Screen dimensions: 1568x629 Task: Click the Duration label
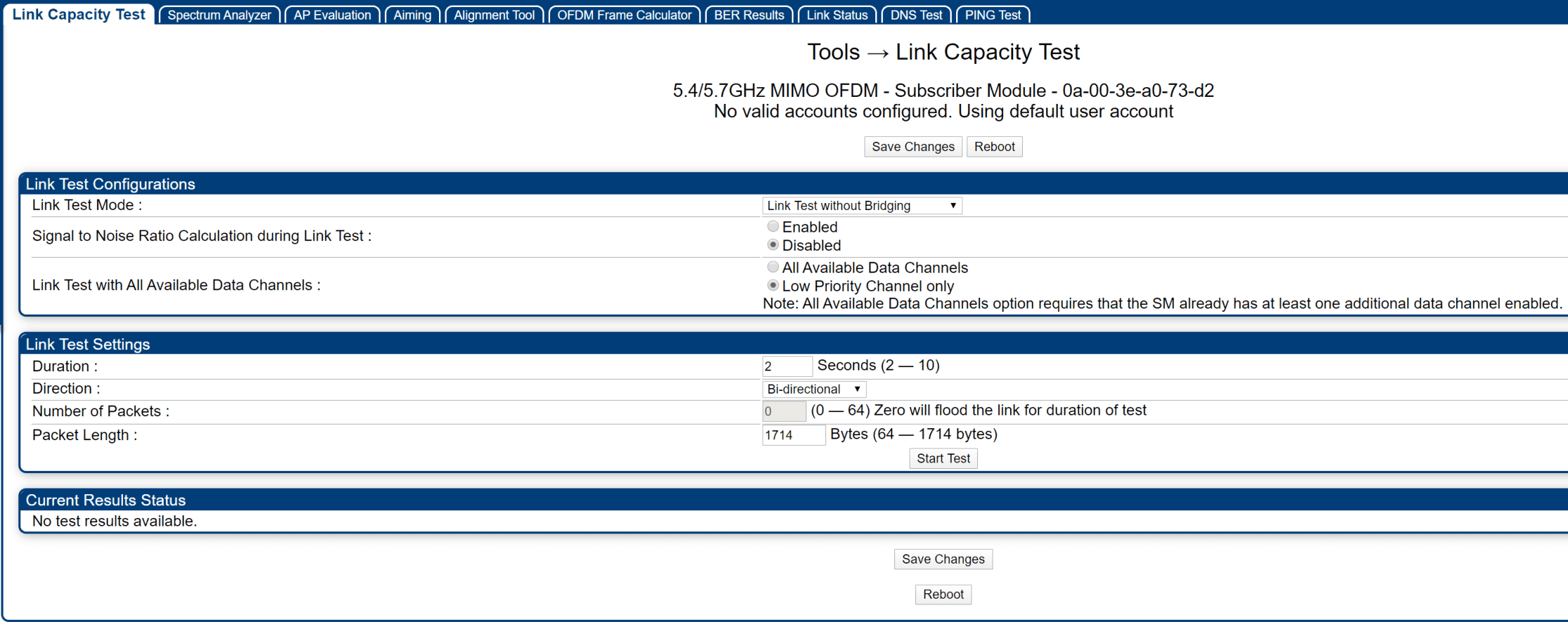pos(65,366)
